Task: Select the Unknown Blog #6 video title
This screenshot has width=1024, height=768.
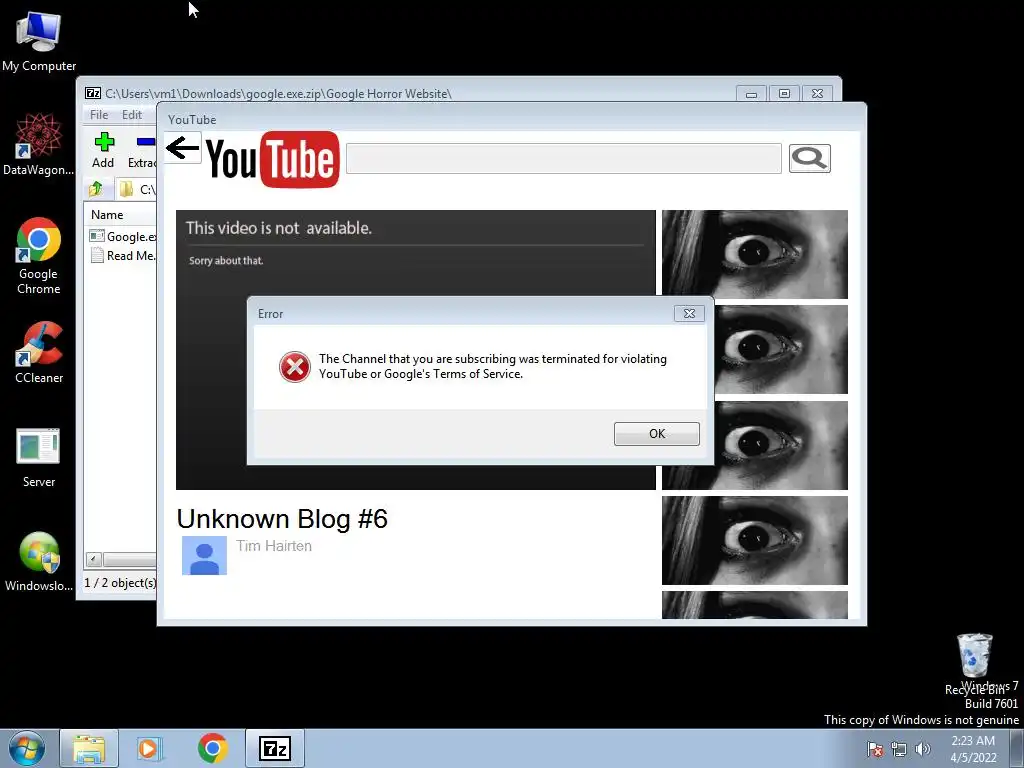Action: (282, 519)
